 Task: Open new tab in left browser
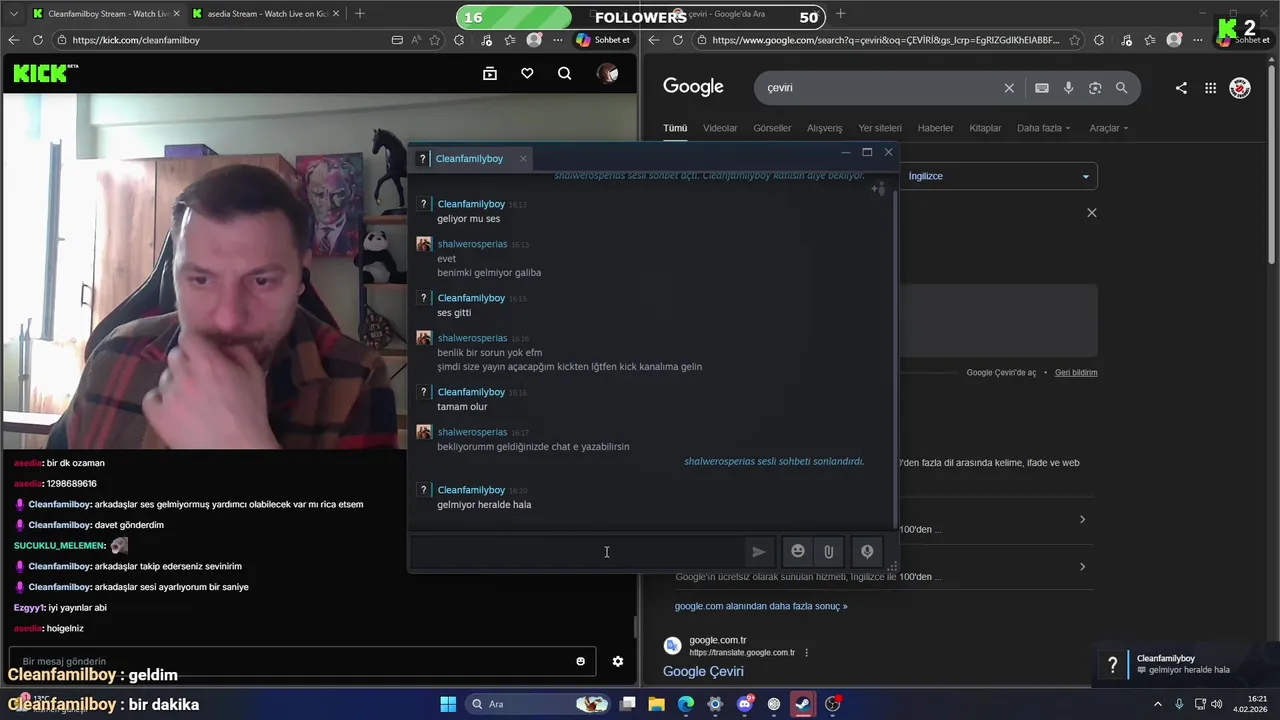click(x=359, y=14)
